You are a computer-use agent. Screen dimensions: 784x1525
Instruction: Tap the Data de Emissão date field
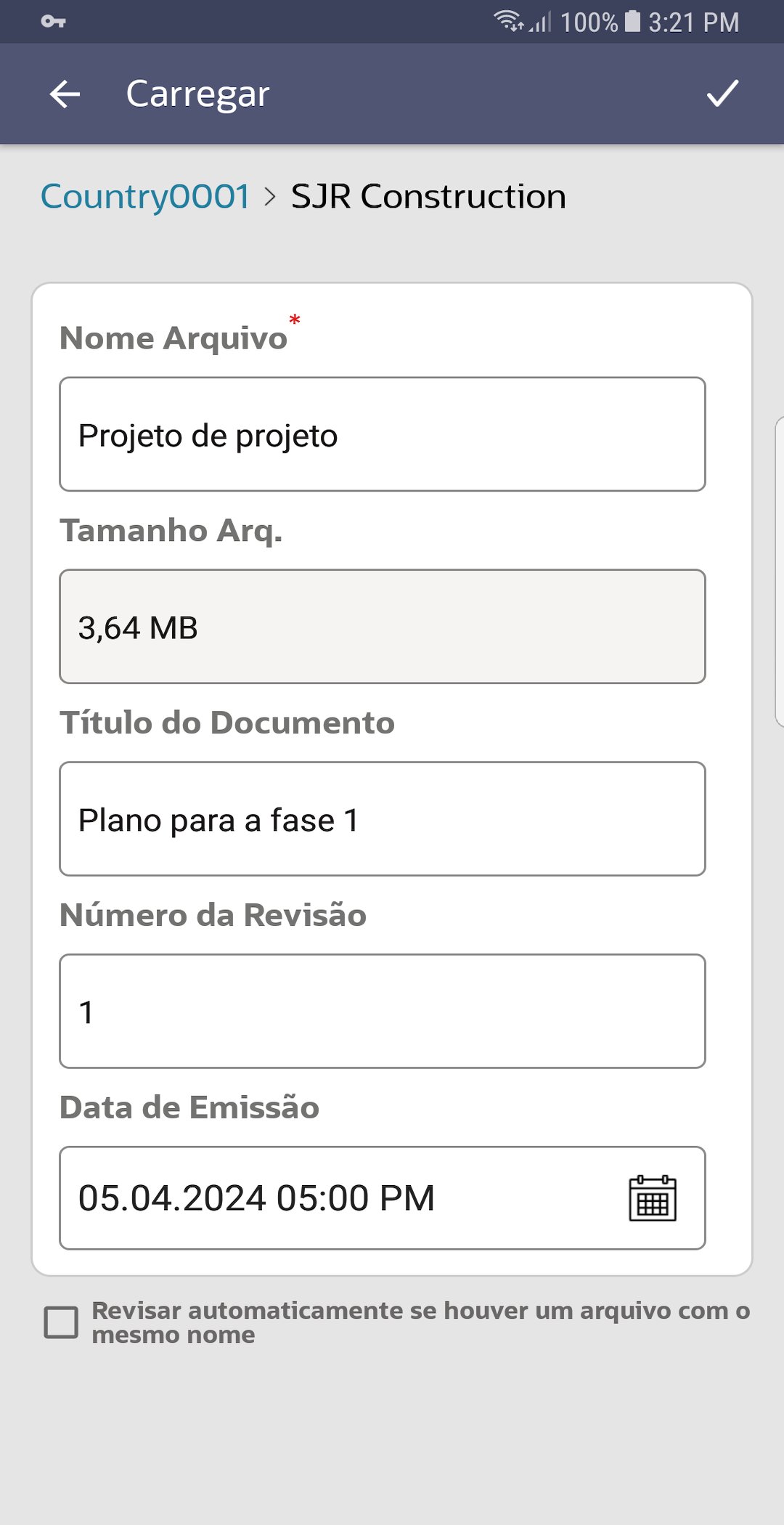[x=334, y=1198]
